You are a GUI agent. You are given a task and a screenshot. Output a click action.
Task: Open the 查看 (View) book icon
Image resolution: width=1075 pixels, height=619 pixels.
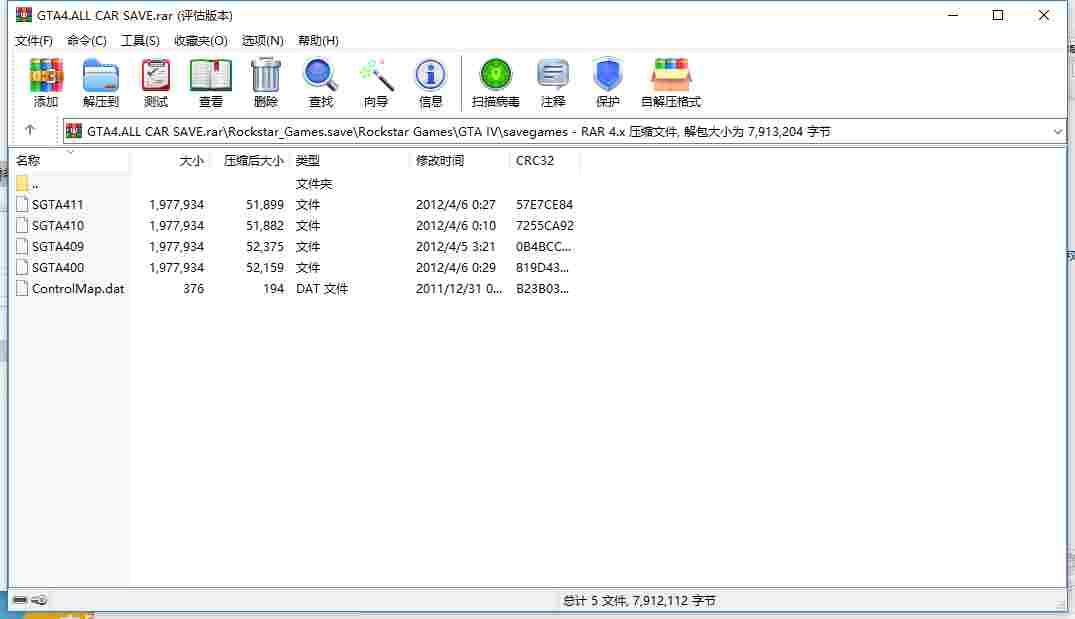(x=210, y=82)
